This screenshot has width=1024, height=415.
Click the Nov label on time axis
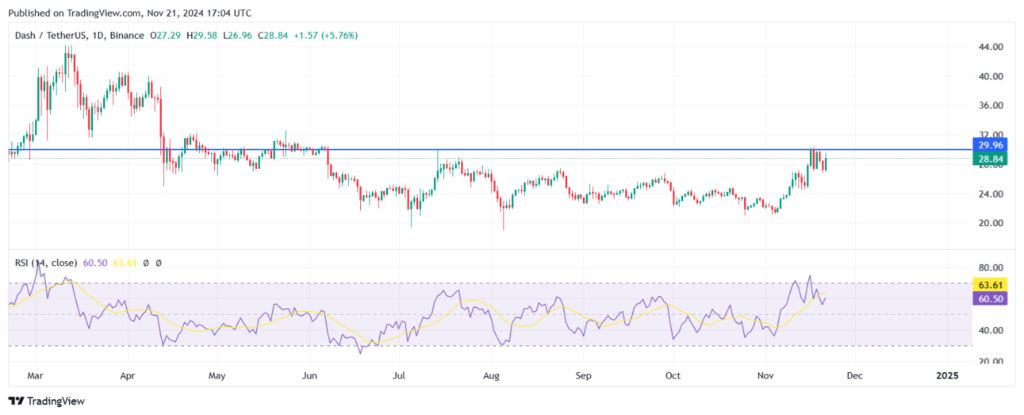[x=763, y=376]
